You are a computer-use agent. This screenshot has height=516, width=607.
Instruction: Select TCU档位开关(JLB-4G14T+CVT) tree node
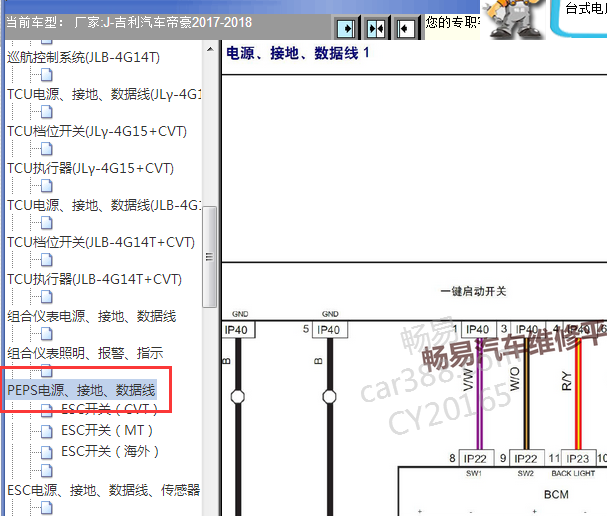101,242
